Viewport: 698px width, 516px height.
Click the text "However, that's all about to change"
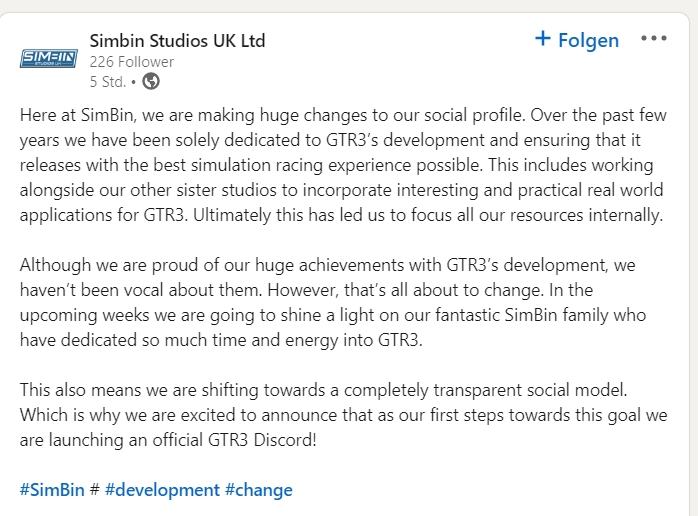[406, 290]
